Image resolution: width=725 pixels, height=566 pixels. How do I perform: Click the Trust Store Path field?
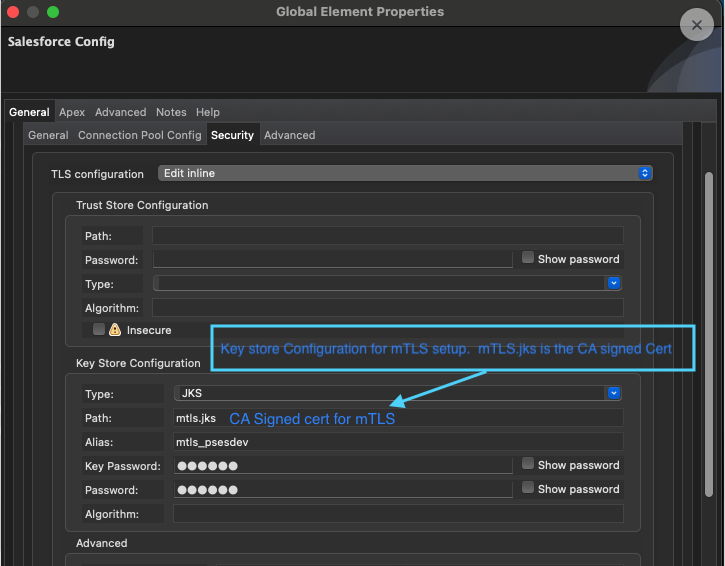[387, 236]
